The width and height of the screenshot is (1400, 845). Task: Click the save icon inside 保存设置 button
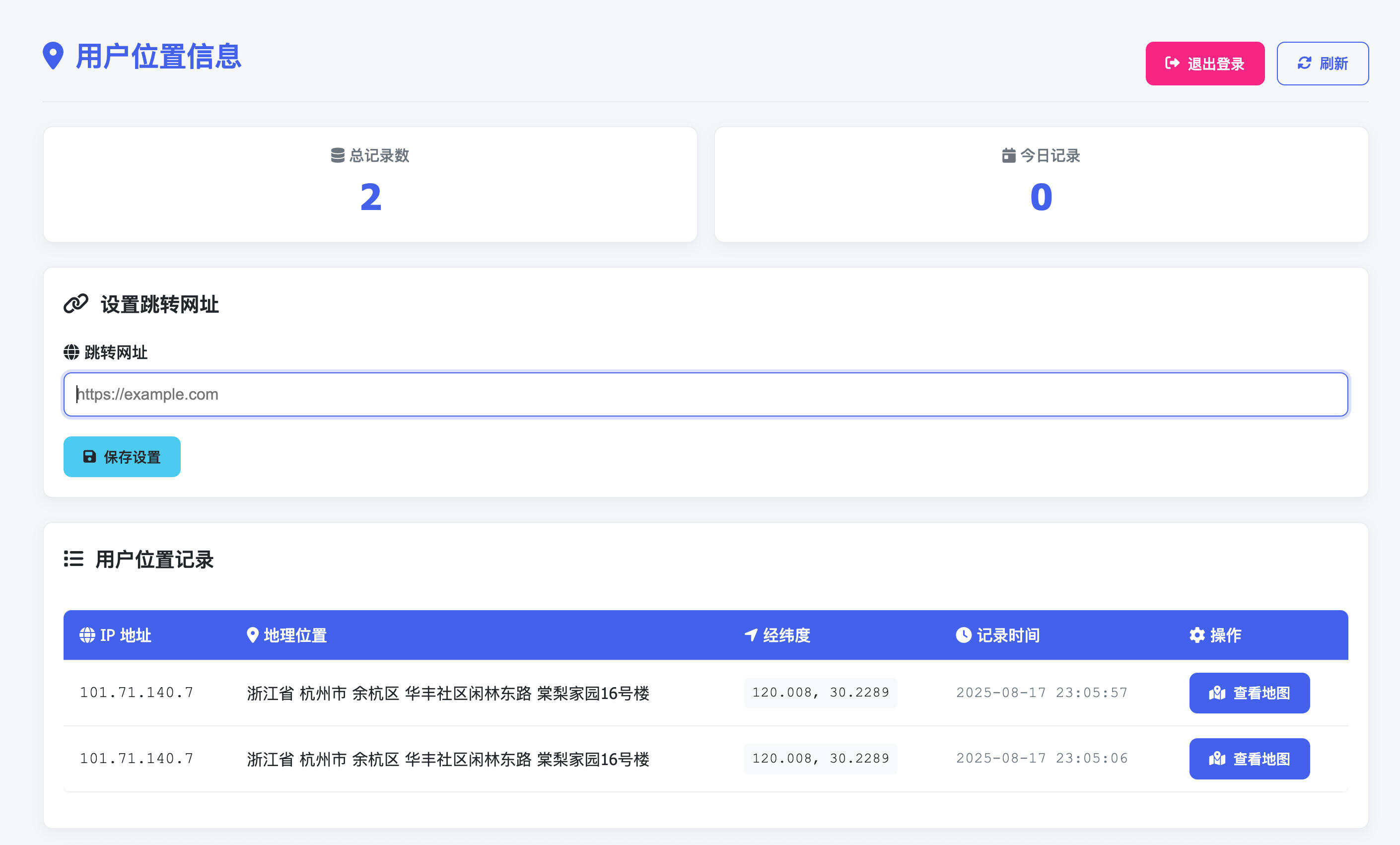coord(89,456)
